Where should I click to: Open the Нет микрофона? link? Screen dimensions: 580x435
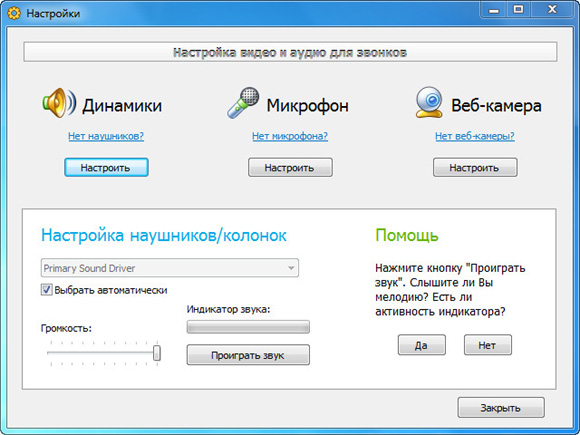pyautogui.click(x=290, y=136)
